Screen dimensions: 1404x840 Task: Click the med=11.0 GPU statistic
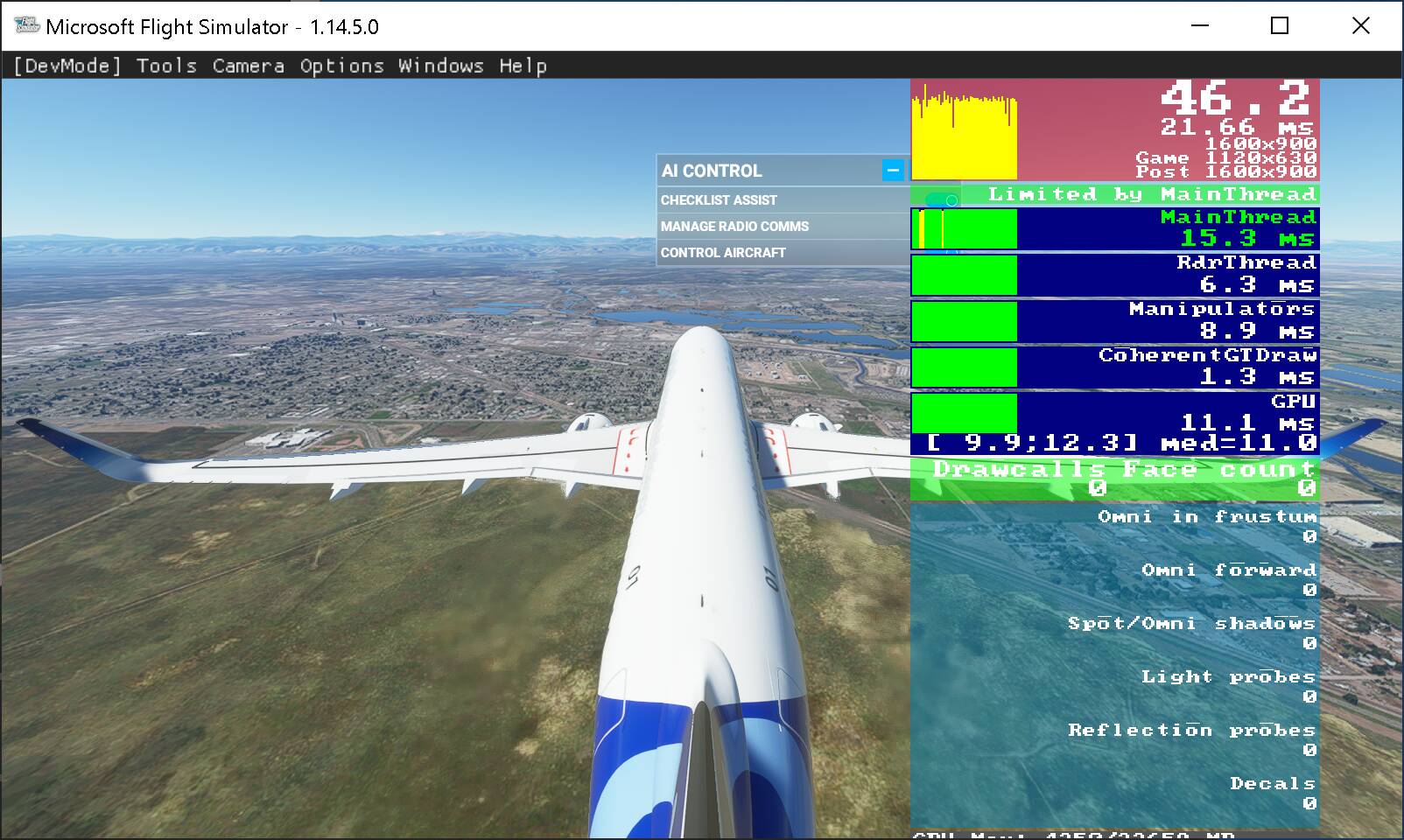1239,444
